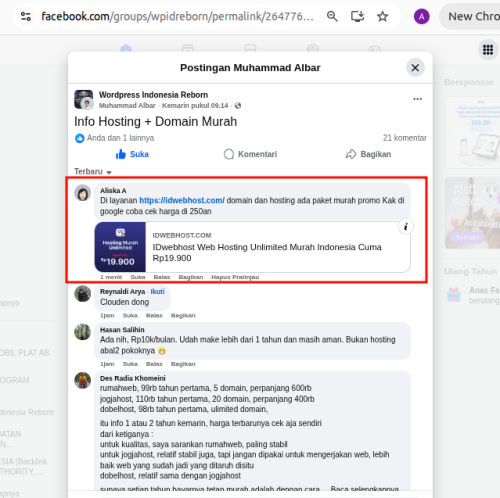Click the post timestamp Kemarin pukul 09.14
The image size is (500, 498).
(195, 106)
